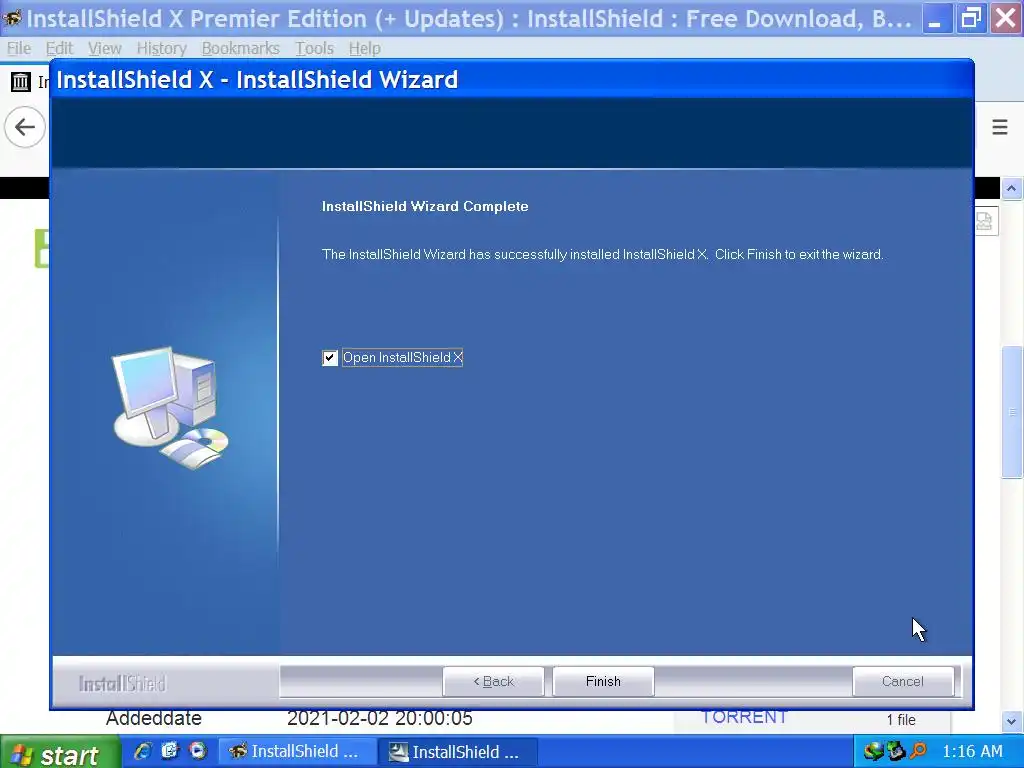Open the Edit menu in browser
This screenshot has width=1024, height=768.
pos(59,48)
